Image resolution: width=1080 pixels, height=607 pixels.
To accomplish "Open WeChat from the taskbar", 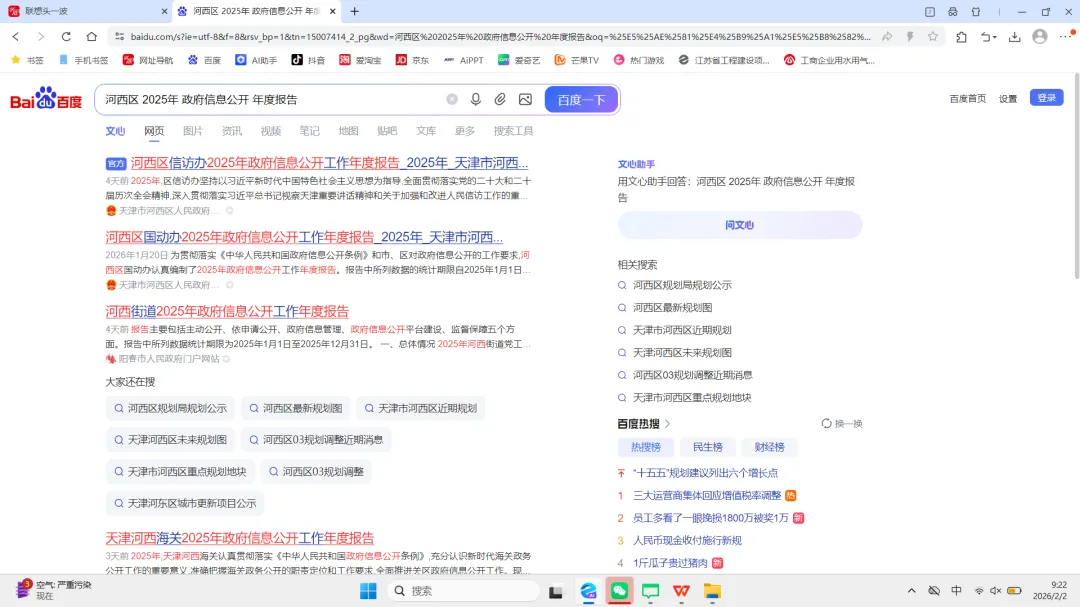I will pos(619,590).
